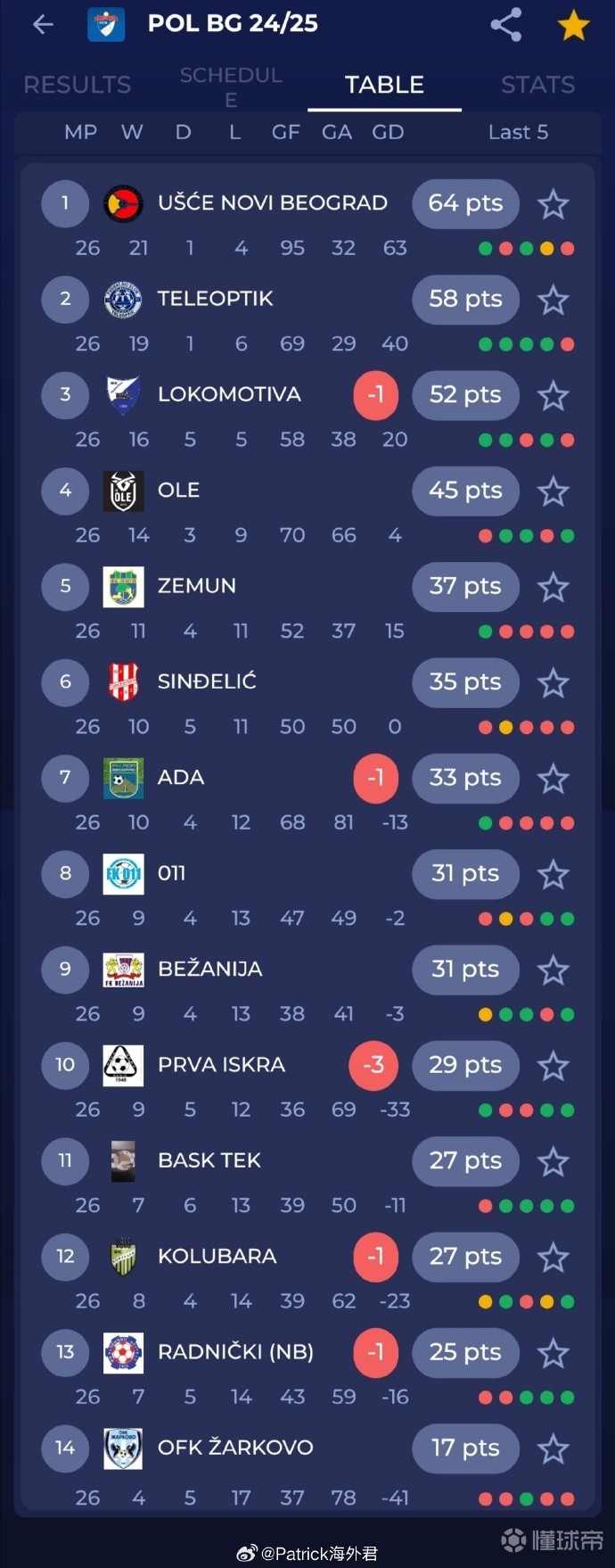Switch to the STATS tab
Image resolution: width=615 pixels, height=1568 pixels.
click(x=537, y=85)
